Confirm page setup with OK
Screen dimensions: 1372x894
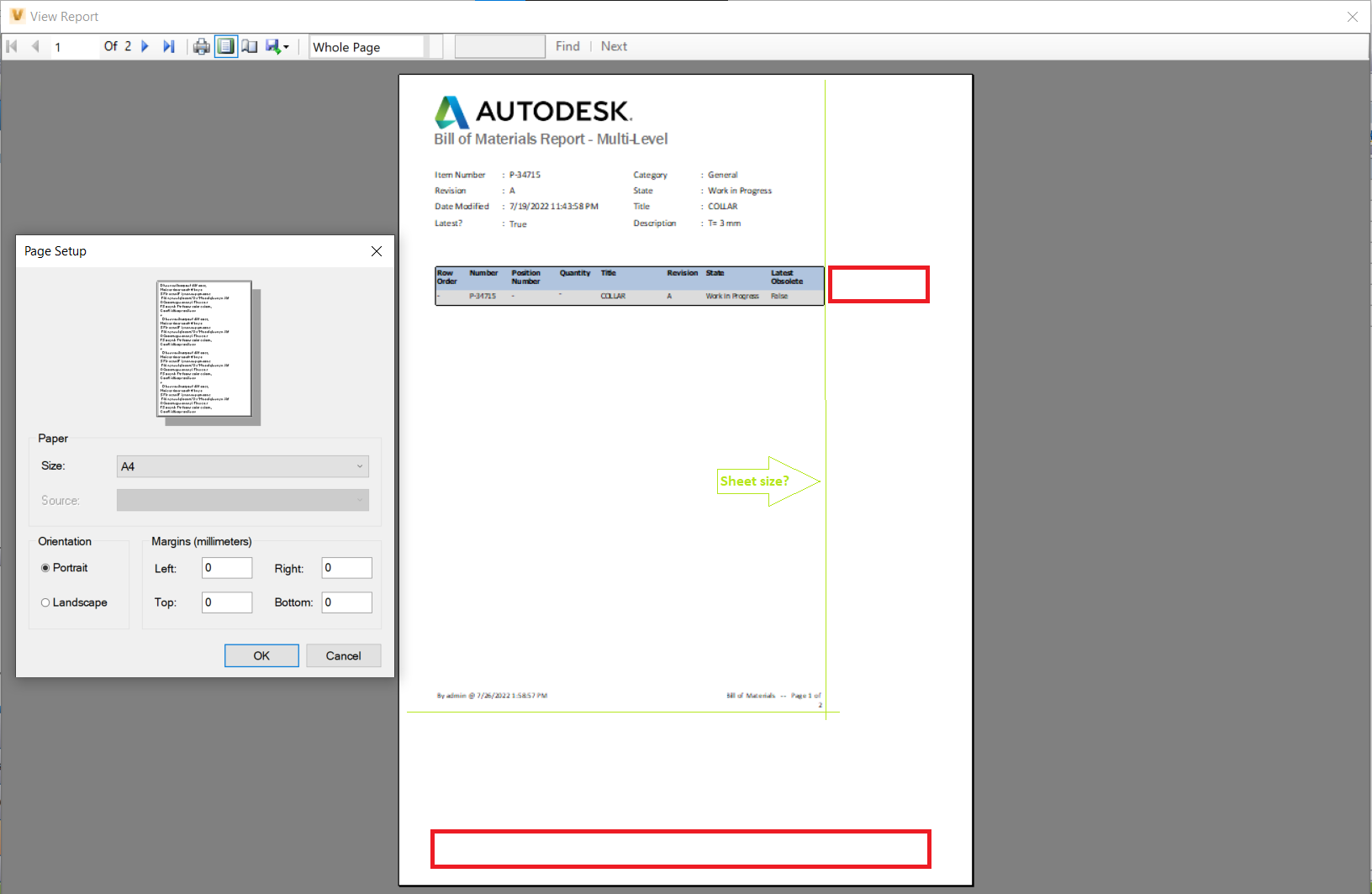pos(261,655)
